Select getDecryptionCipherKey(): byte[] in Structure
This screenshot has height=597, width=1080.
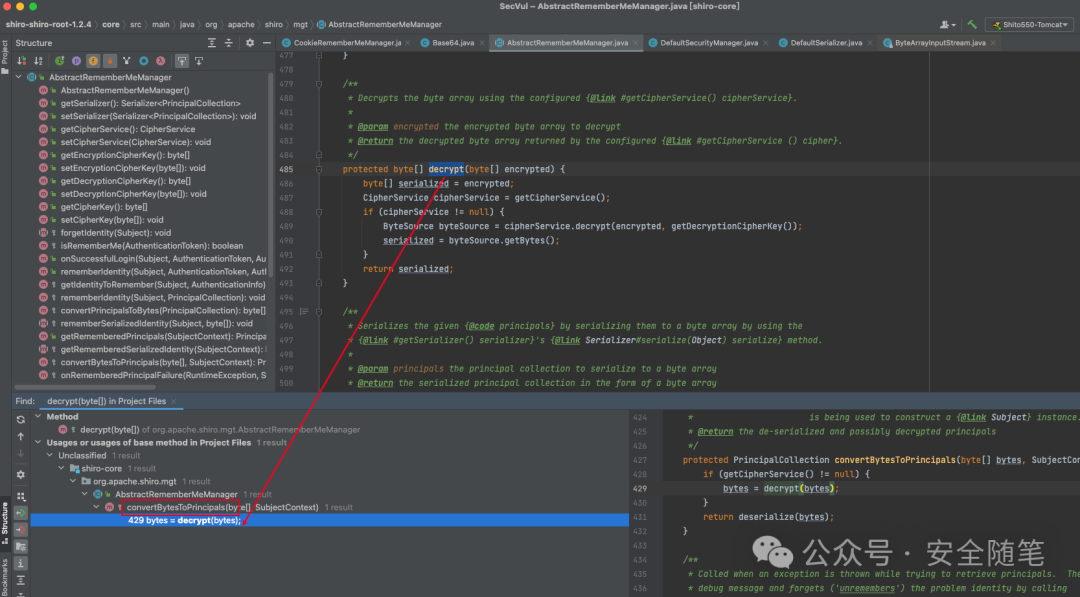click(125, 181)
